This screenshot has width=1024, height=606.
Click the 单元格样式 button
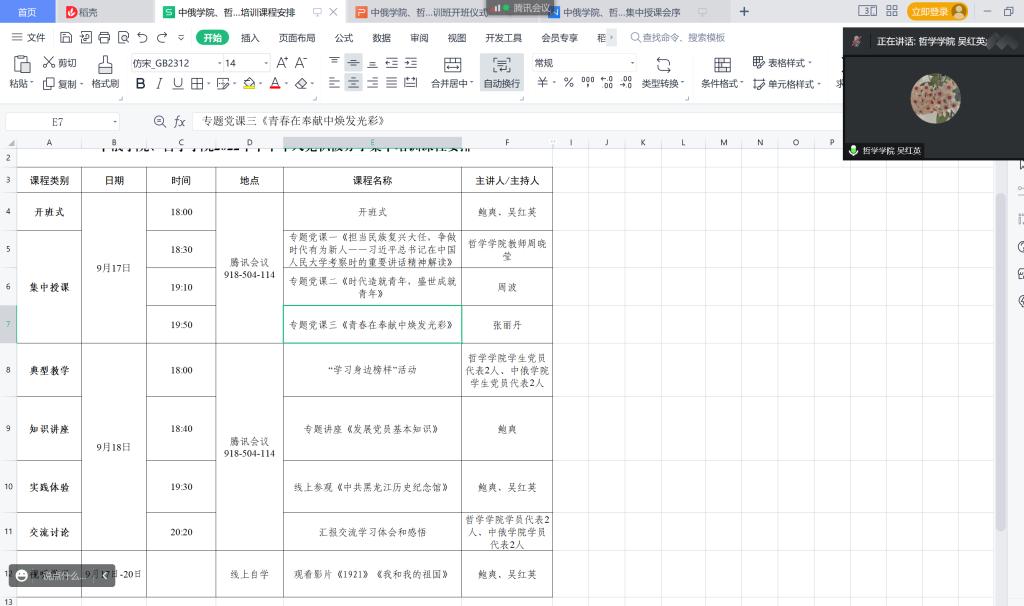786,84
